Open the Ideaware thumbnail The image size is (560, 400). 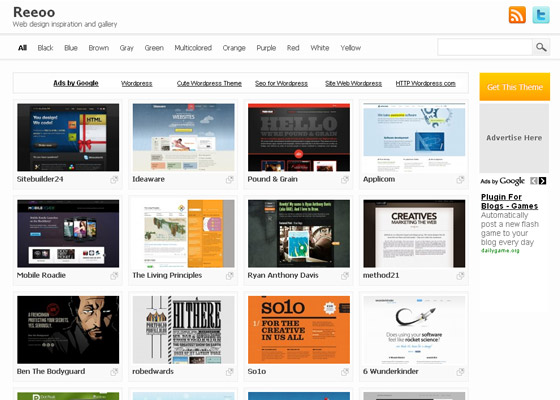pyautogui.click(x=184, y=138)
